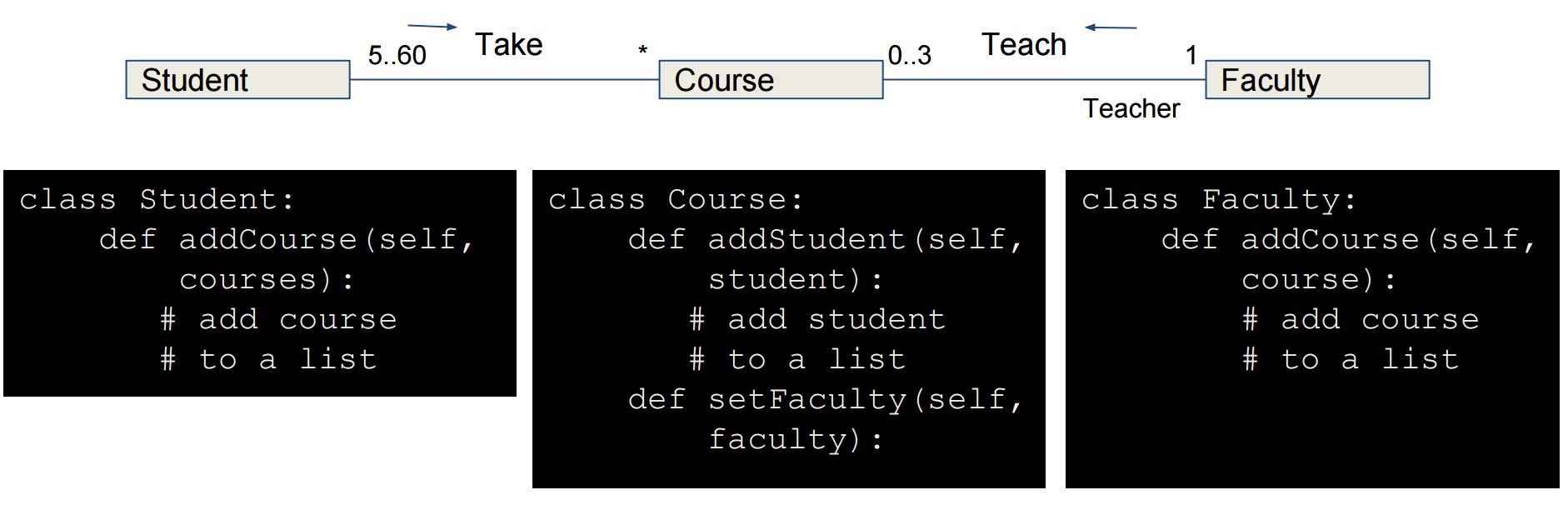The image size is (1568, 515).
Task: Click the multiplicity 1 near Faculty
Action: tap(1191, 55)
